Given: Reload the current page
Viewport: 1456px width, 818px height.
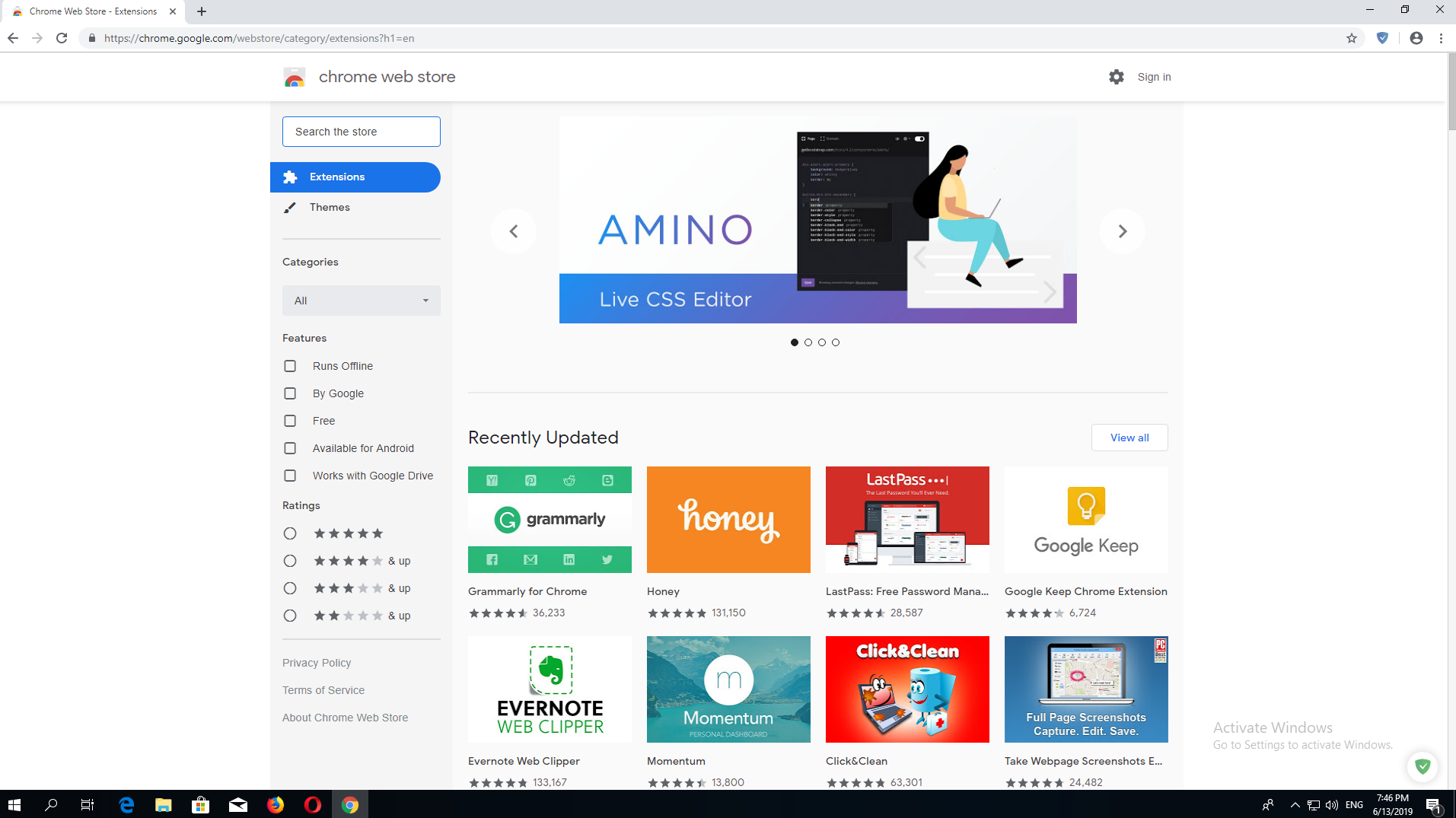Looking at the screenshot, I should coord(62,38).
